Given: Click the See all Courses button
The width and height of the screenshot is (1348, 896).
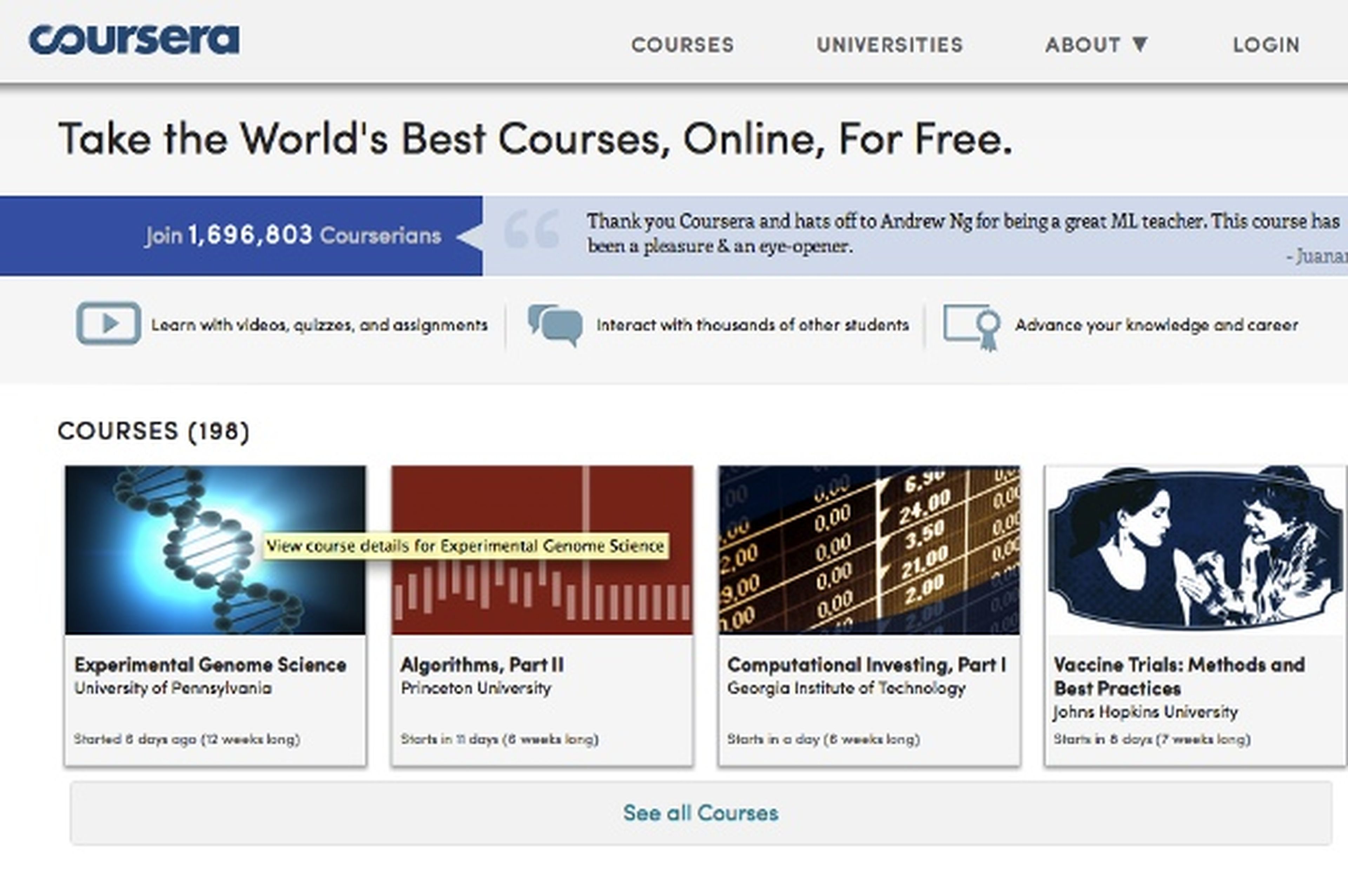Looking at the screenshot, I should (x=701, y=812).
